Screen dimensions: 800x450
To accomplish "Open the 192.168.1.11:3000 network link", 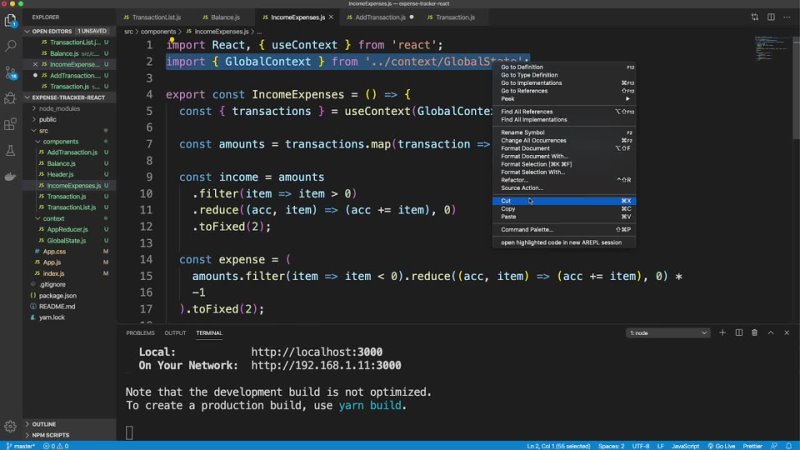I will [326, 365].
